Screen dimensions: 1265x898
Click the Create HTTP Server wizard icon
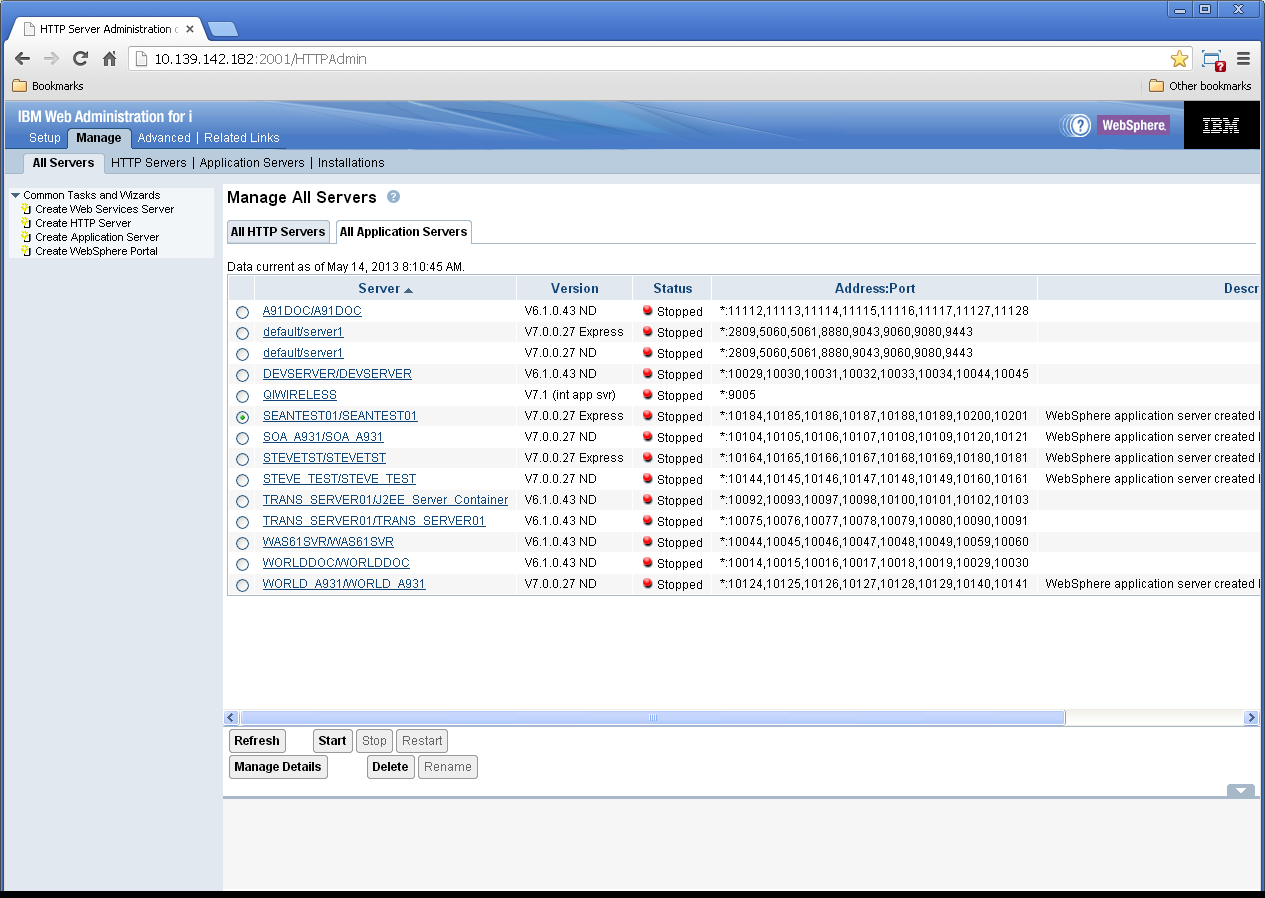[27, 223]
